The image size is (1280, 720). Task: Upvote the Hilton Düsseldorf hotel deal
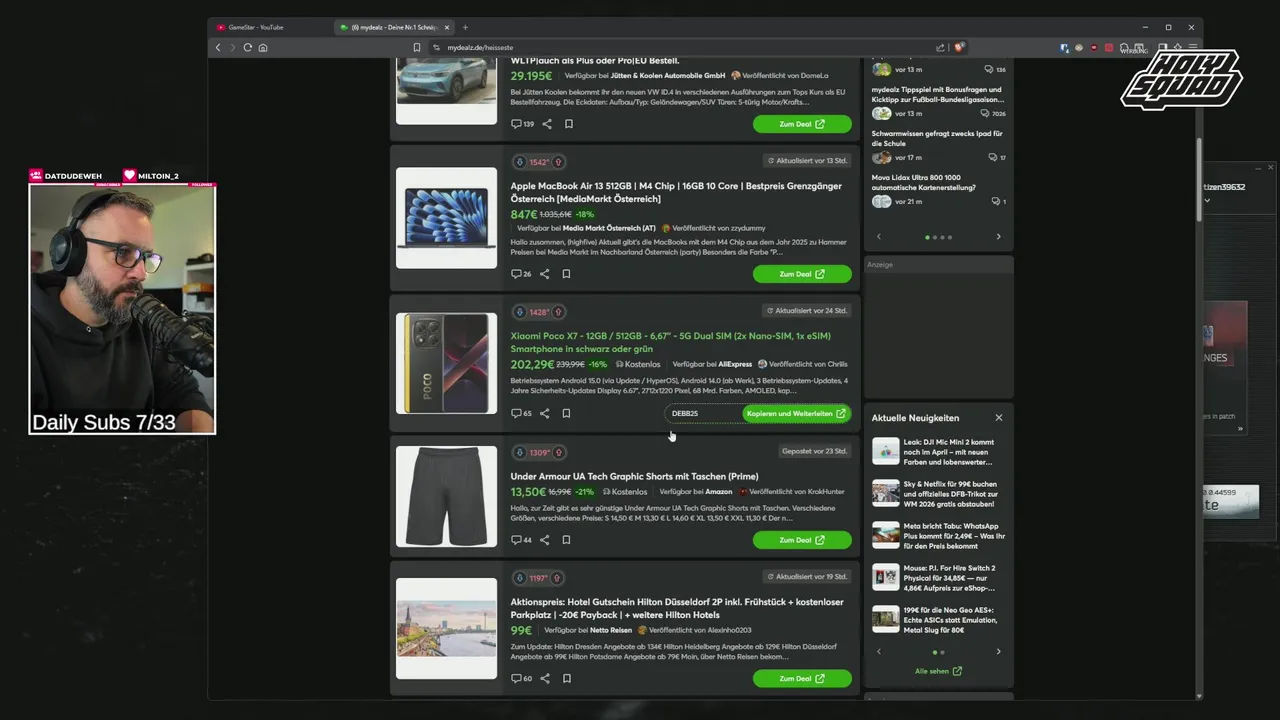click(557, 578)
